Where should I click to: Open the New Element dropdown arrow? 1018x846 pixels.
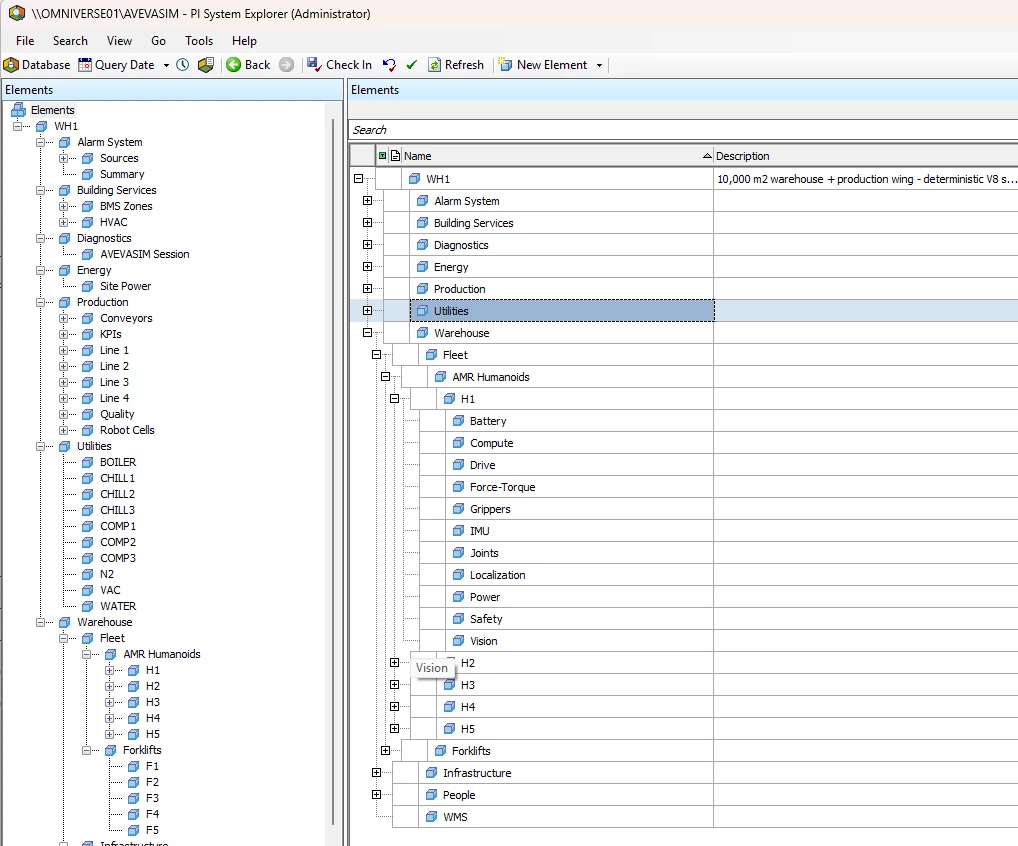[x=599, y=66]
